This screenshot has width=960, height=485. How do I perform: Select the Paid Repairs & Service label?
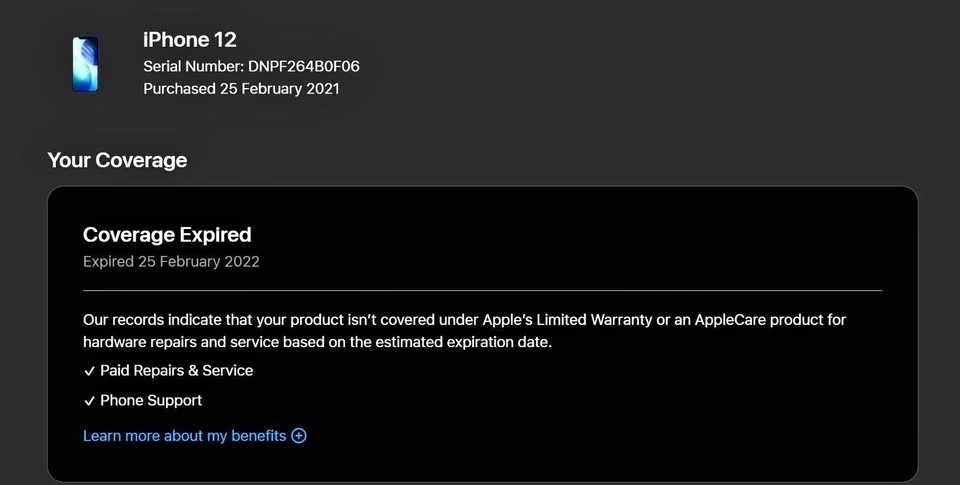click(x=176, y=371)
